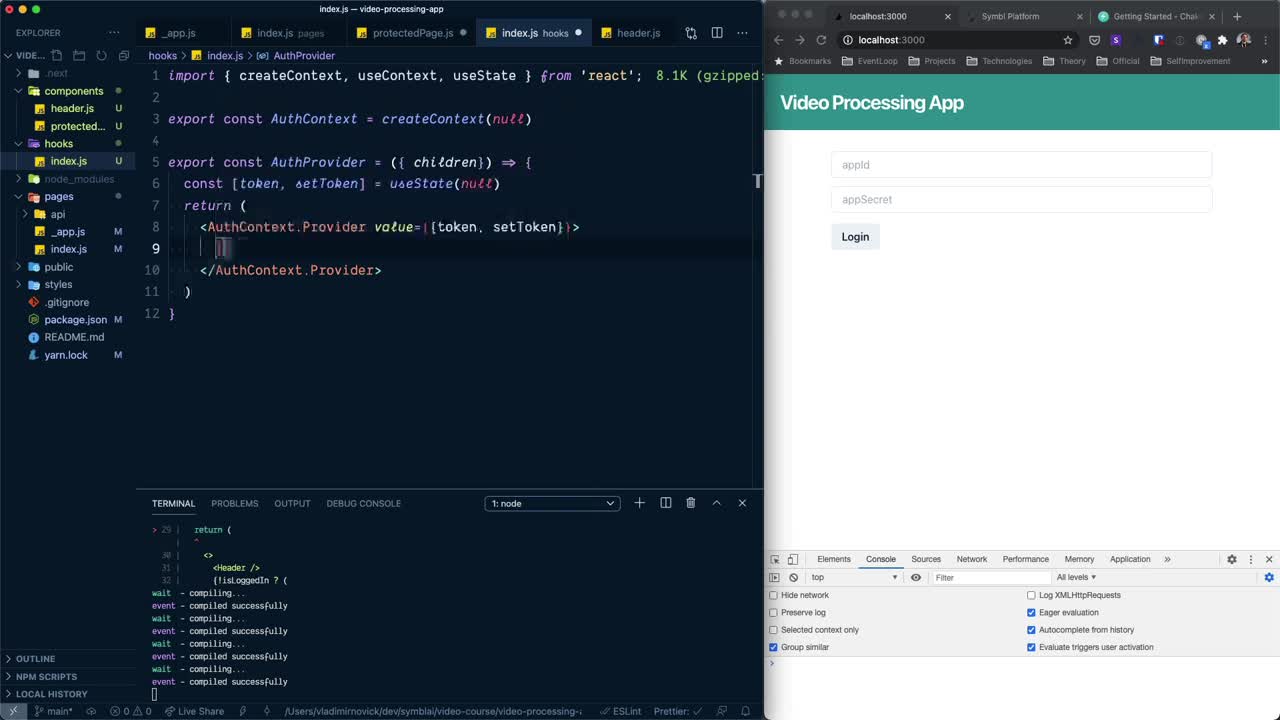This screenshot has height=720, width=1280.
Task: Kill terminal with the trash icon
Action: (x=690, y=503)
